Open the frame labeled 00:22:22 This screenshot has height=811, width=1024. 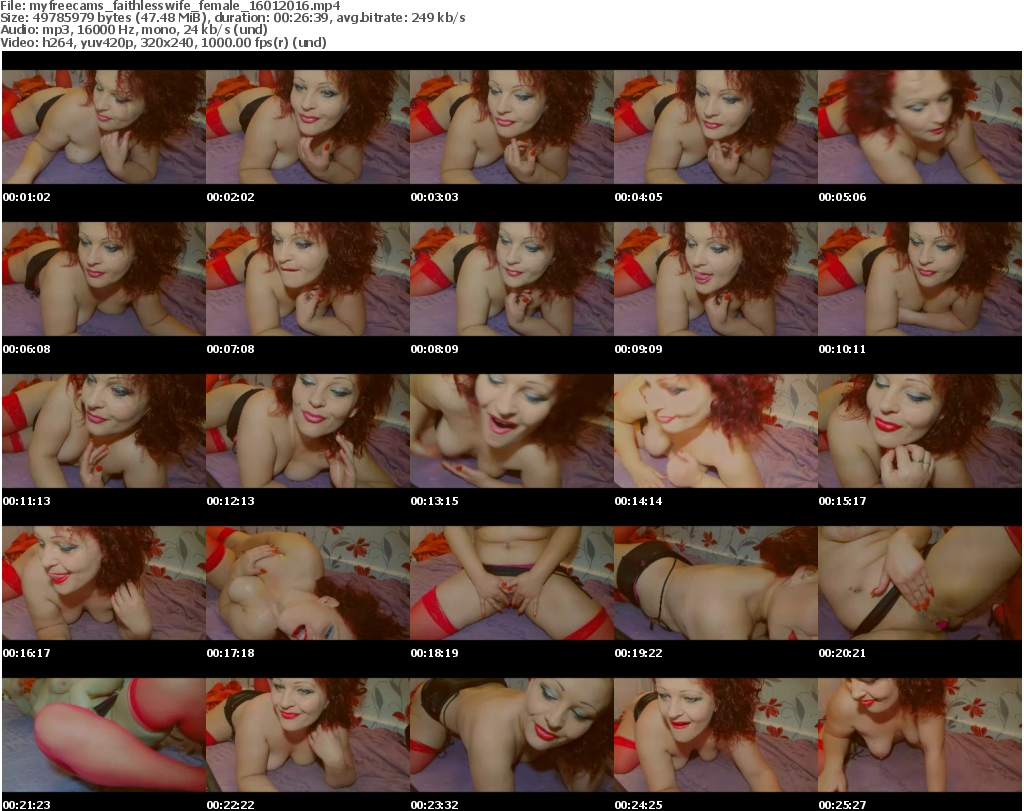[x=308, y=735]
